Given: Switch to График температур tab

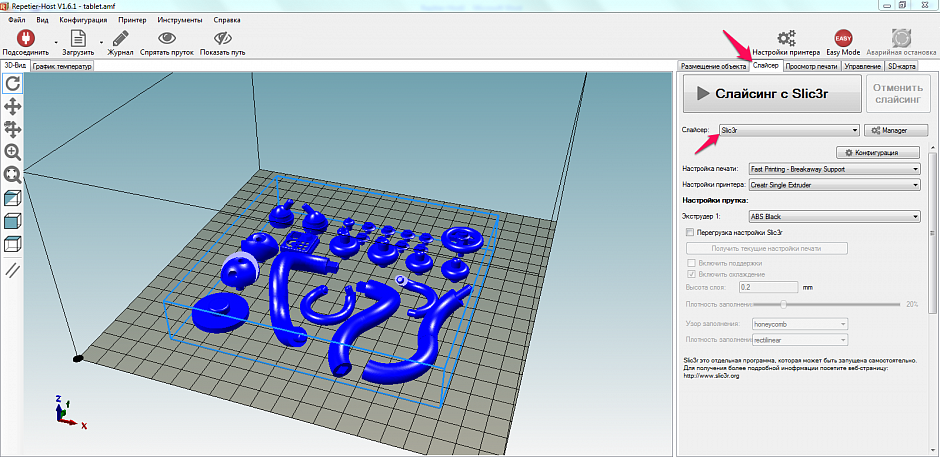Looking at the screenshot, I should tap(62, 66).
